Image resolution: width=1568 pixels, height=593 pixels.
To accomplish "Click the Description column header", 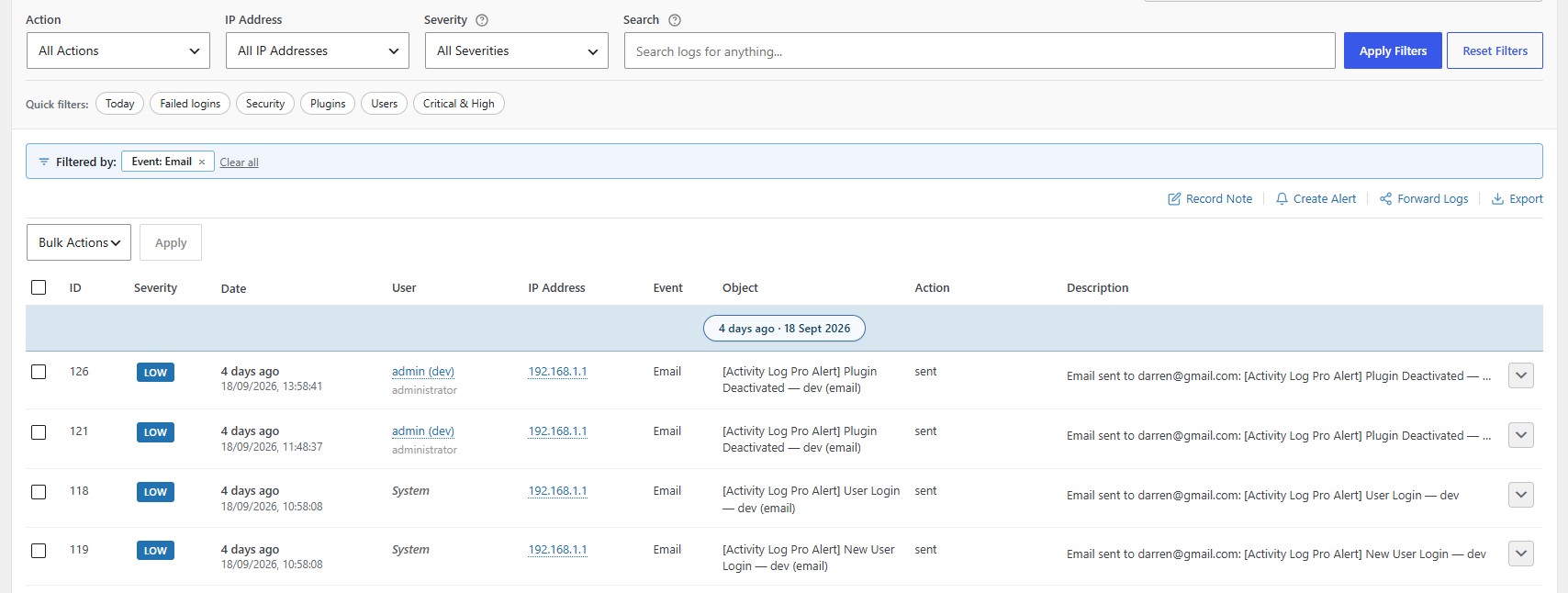I will coord(1097,288).
